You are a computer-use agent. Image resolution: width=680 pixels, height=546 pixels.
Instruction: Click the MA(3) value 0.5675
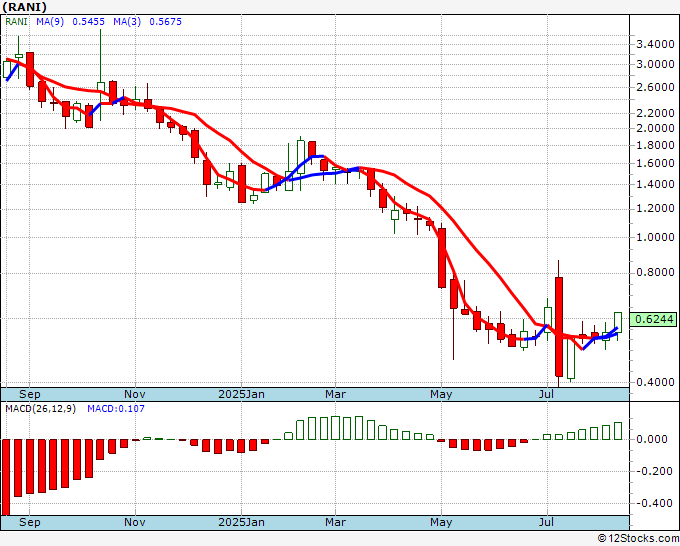(x=165, y=22)
